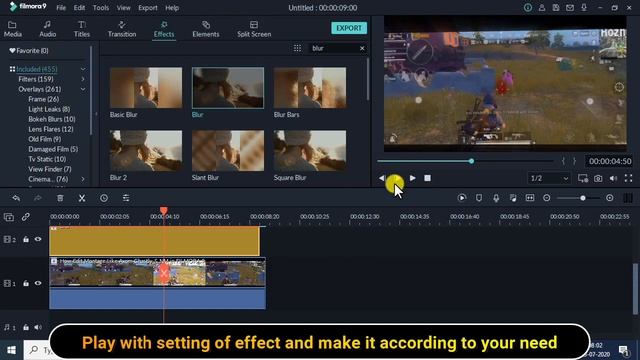Expand the Cinema category arrow
The image size is (640, 360).
coord(83,179)
